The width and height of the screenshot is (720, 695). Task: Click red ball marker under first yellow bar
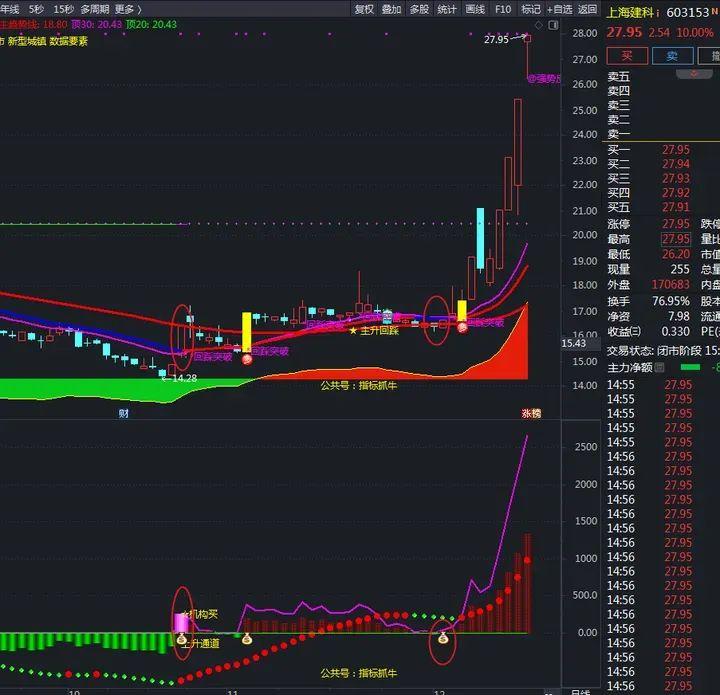tap(247, 359)
